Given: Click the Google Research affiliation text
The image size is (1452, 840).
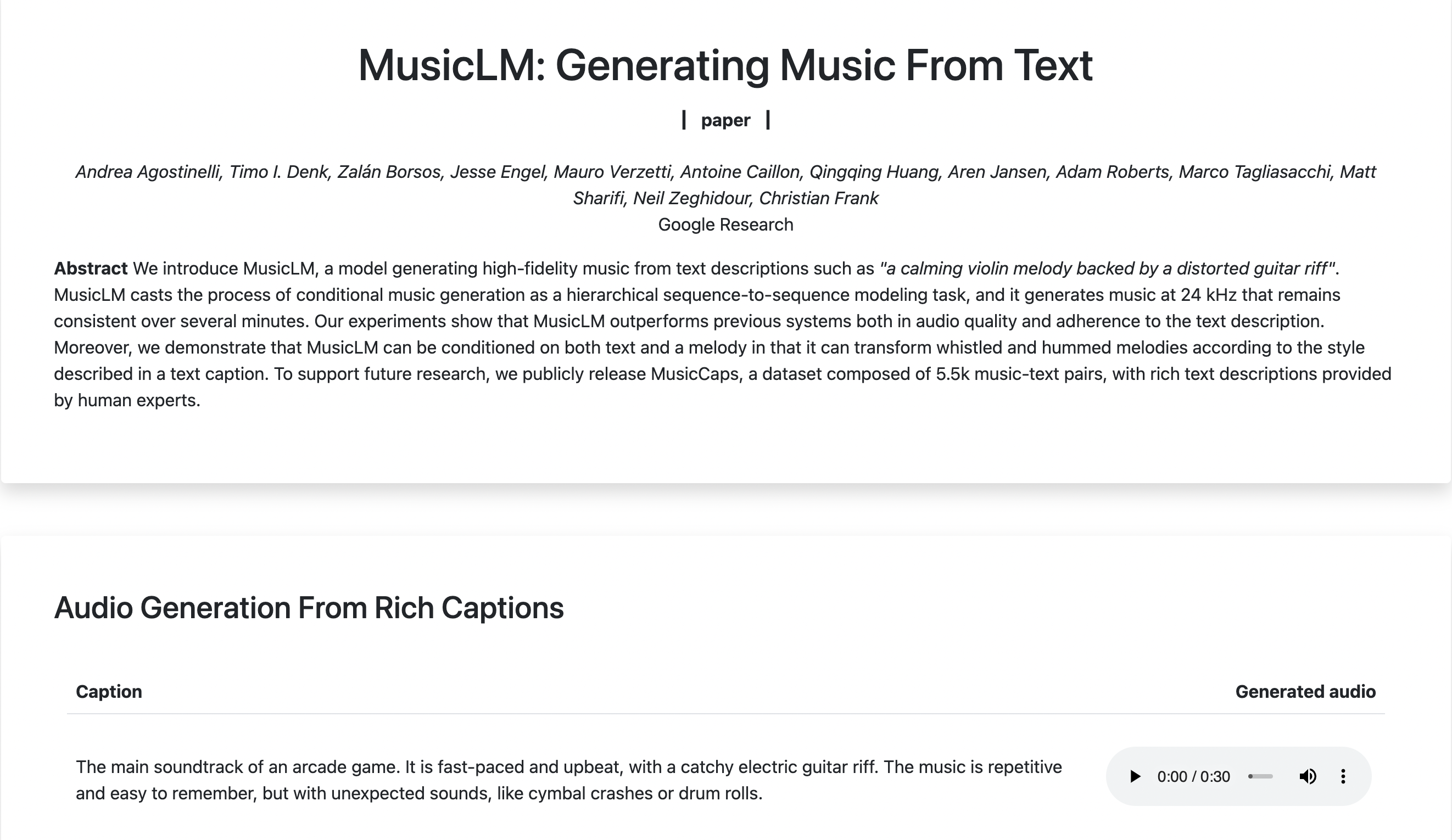Looking at the screenshot, I should [725, 225].
